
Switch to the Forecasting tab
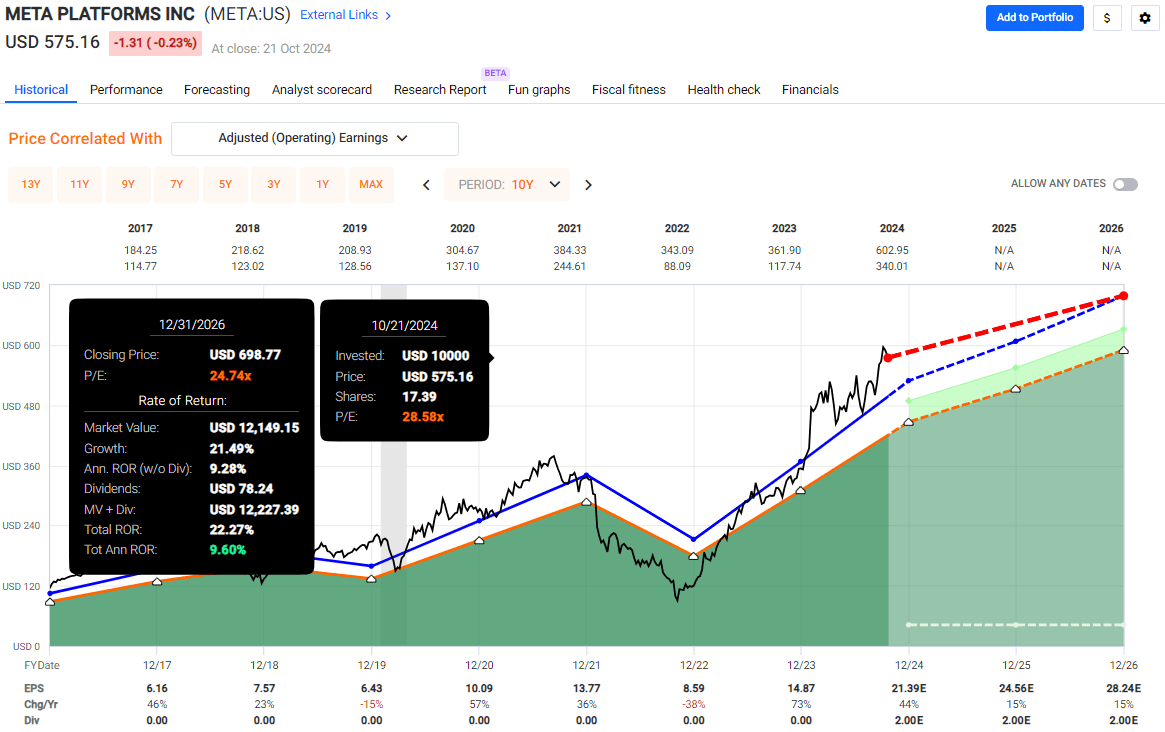click(216, 90)
